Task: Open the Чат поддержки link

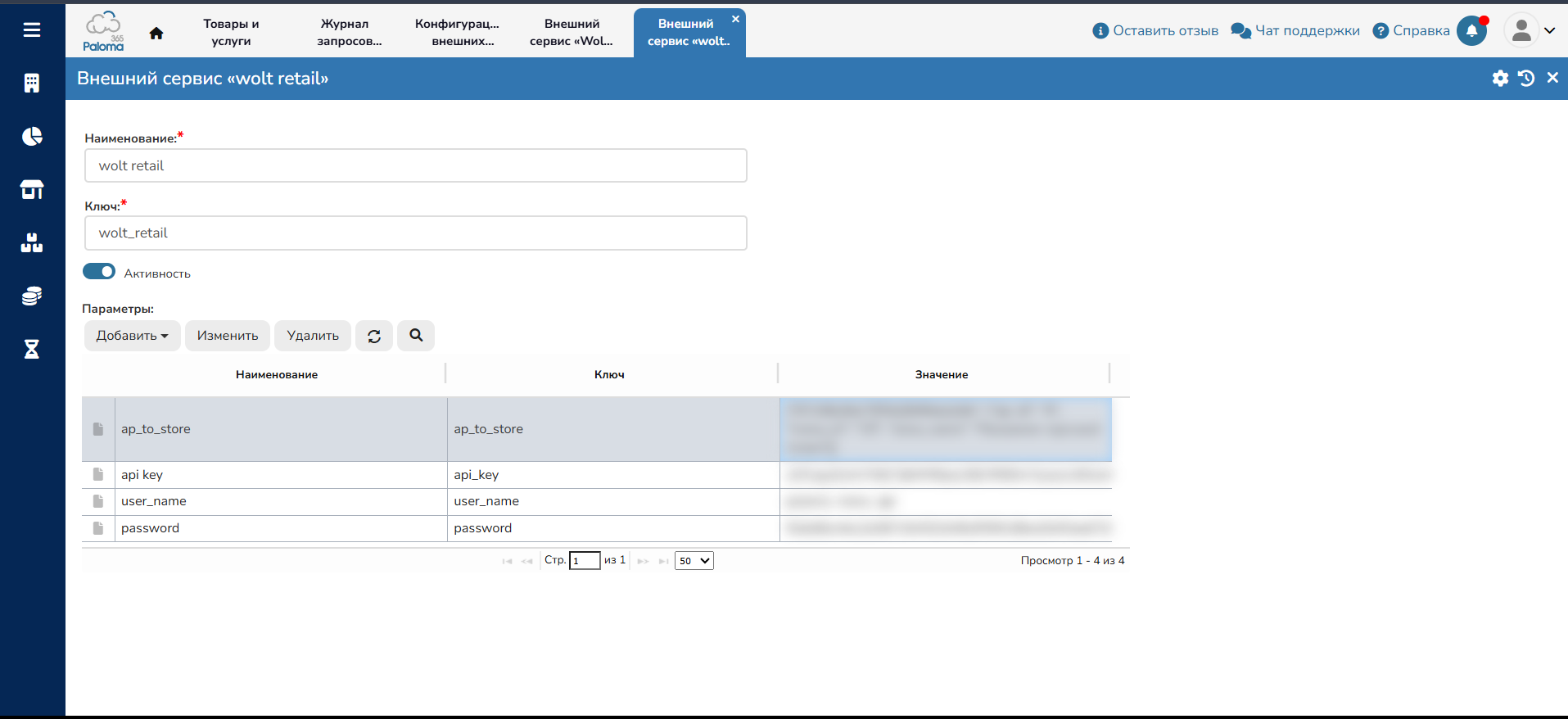Action: tap(1295, 31)
